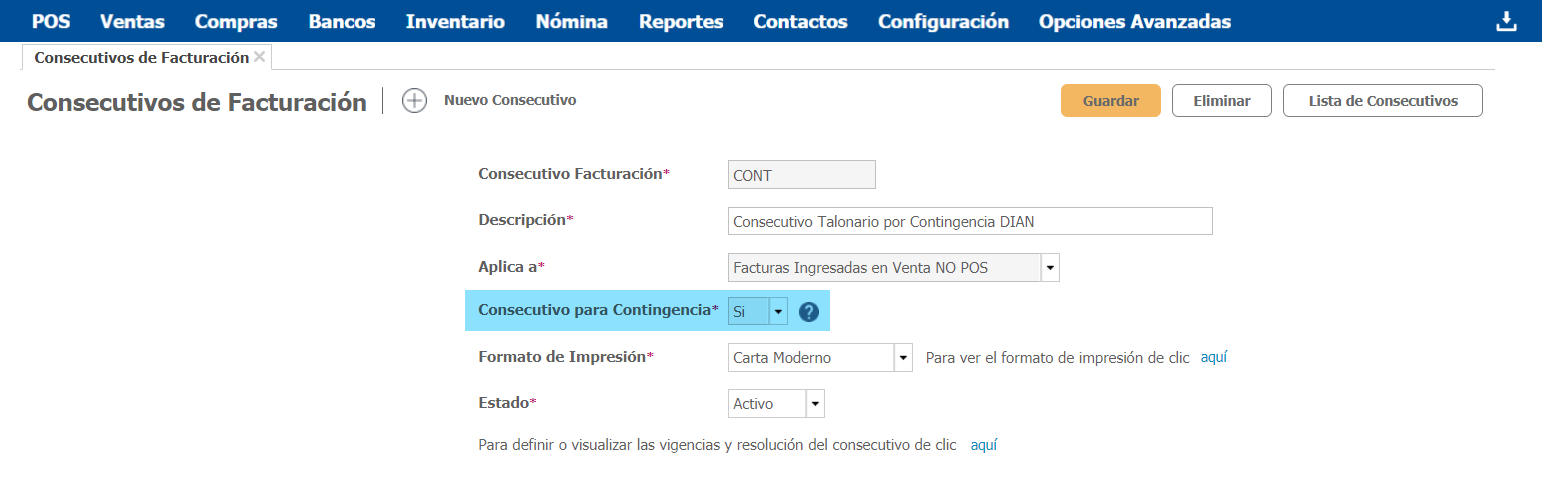
Task: Go to the POS menu
Action: coord(51,22)
